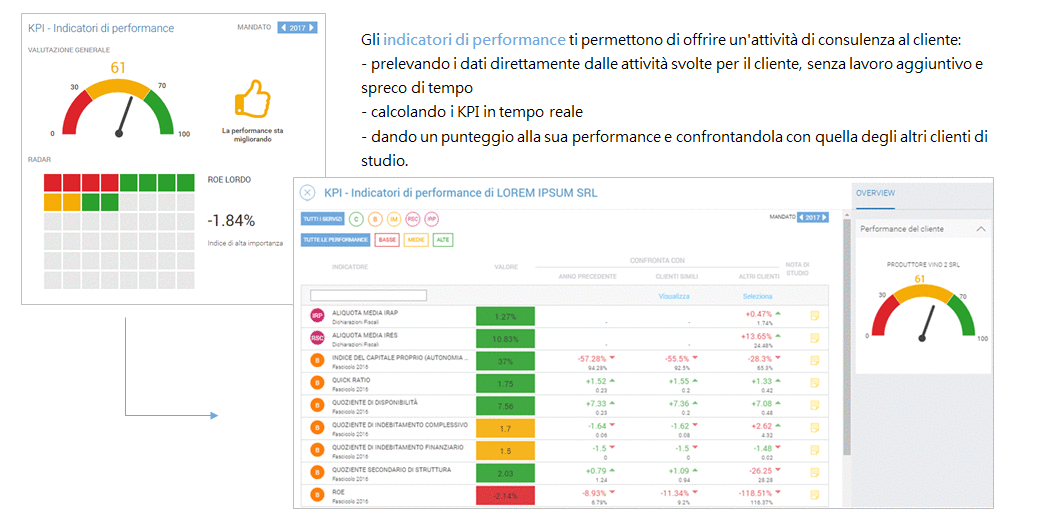Click Produttore Vino 2 SRL gauge
The width and height of the screenshot is (1050, 520).
pyautogui.click(x=921, y=315)
